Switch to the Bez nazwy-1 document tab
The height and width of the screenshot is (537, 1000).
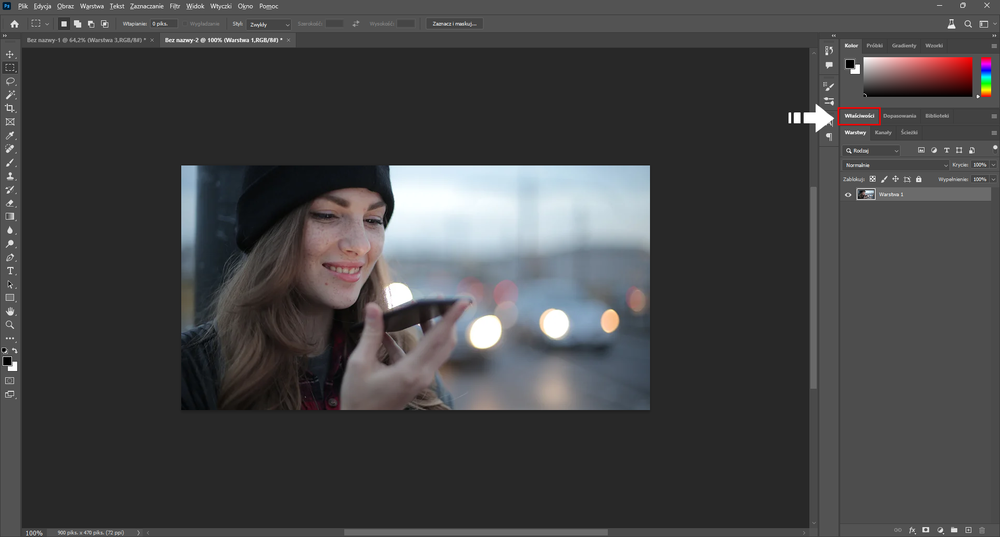(x=86, y=40)
